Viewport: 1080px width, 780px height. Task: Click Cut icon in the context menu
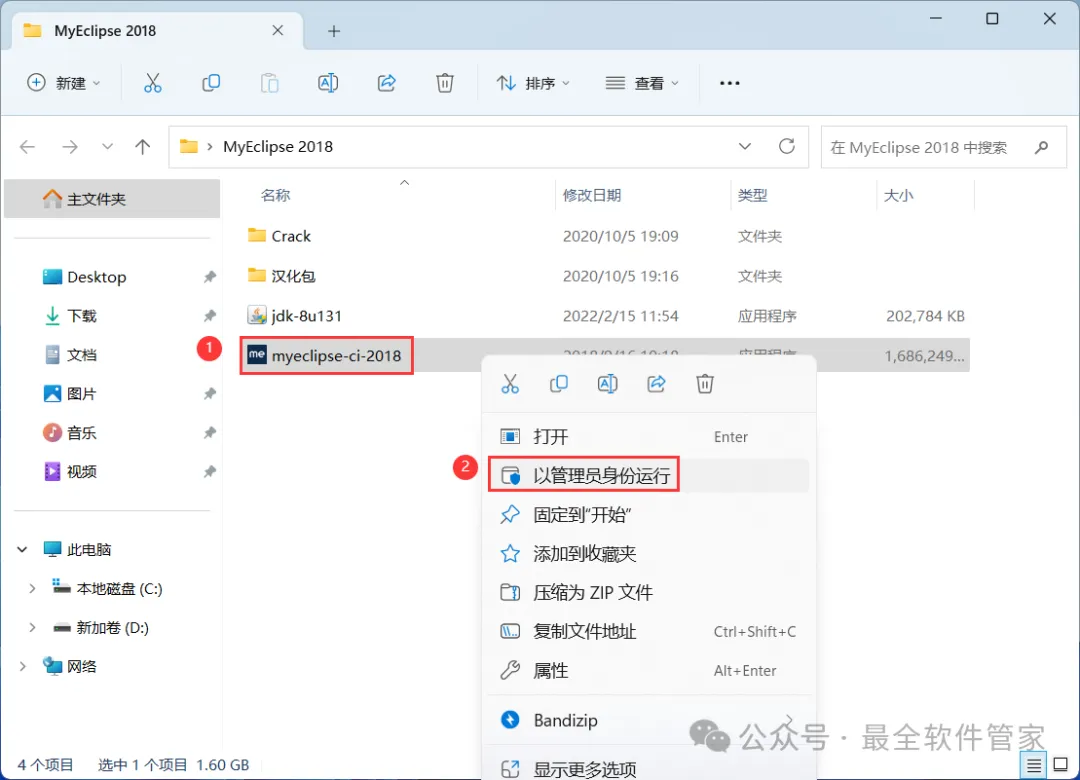[510, 384]
